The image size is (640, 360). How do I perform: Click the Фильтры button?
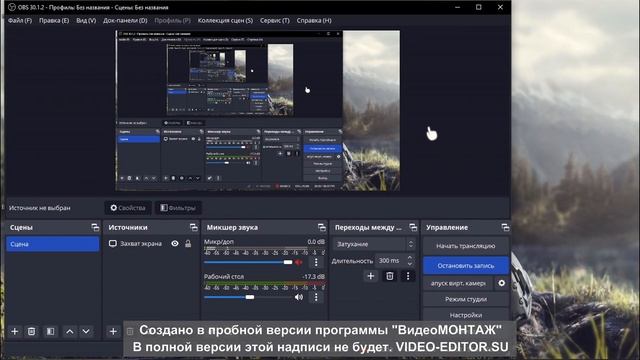pyautogui.click(x=178, y=208)
